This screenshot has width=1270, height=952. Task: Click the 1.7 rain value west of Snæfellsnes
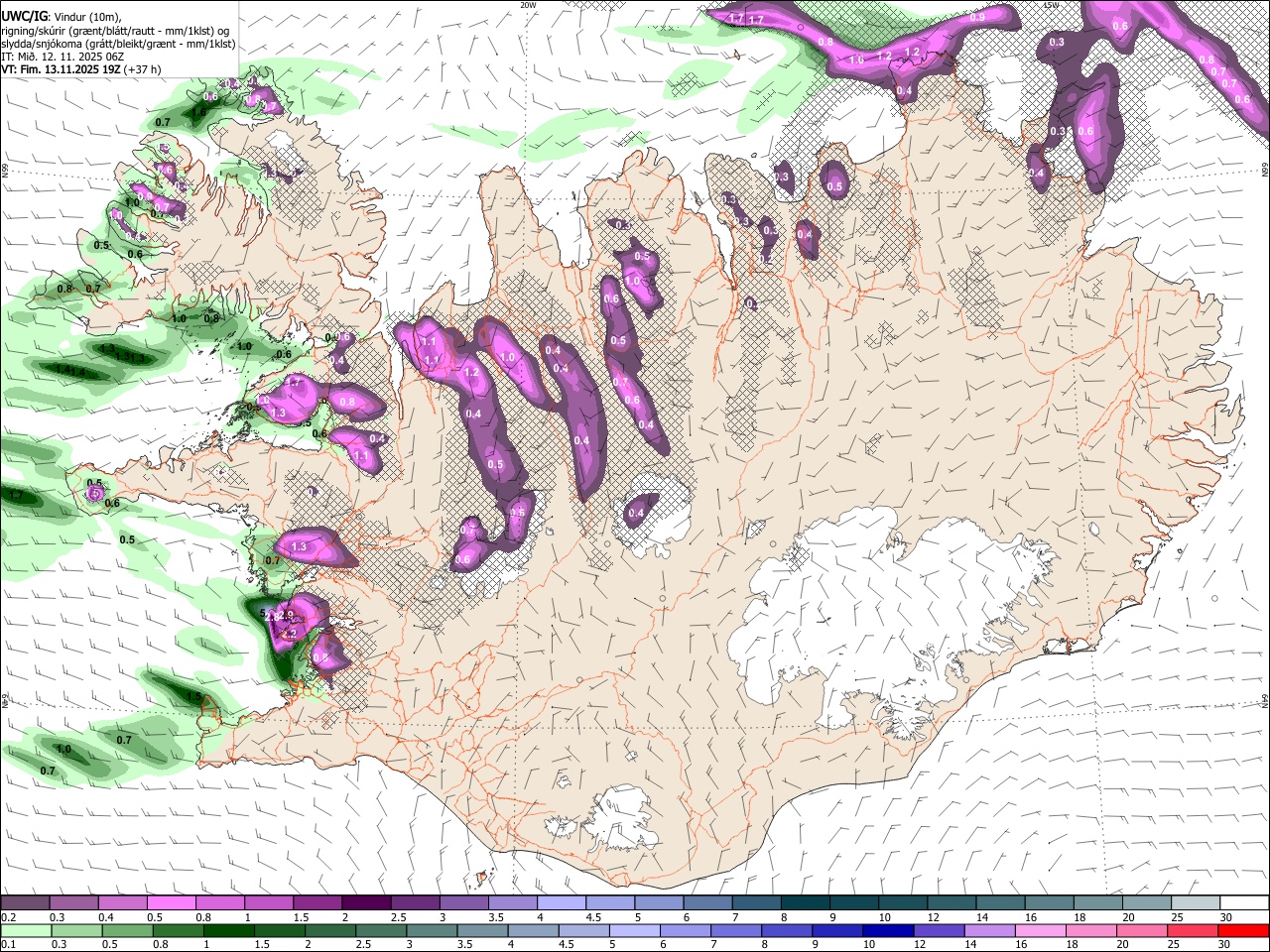(17, 494)
